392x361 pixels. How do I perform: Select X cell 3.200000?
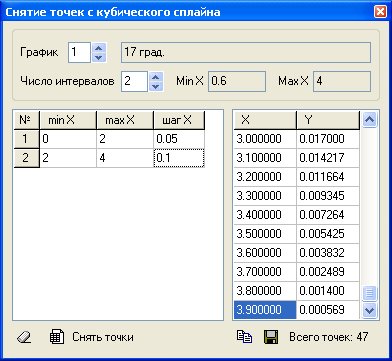pos(265,177)
